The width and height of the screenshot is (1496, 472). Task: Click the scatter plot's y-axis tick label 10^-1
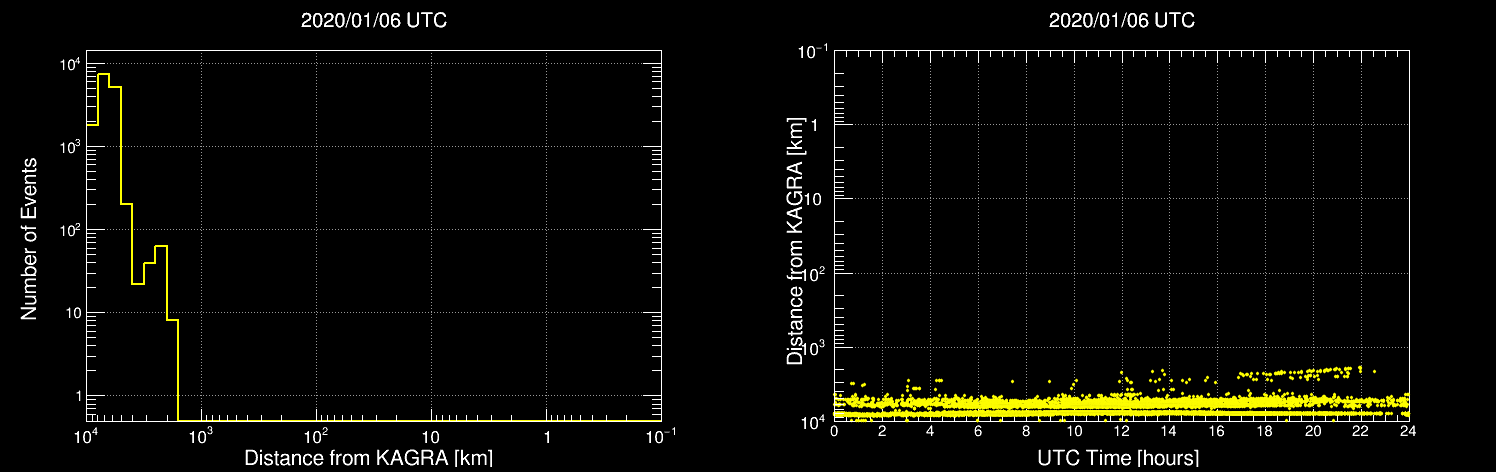[813, 50]
